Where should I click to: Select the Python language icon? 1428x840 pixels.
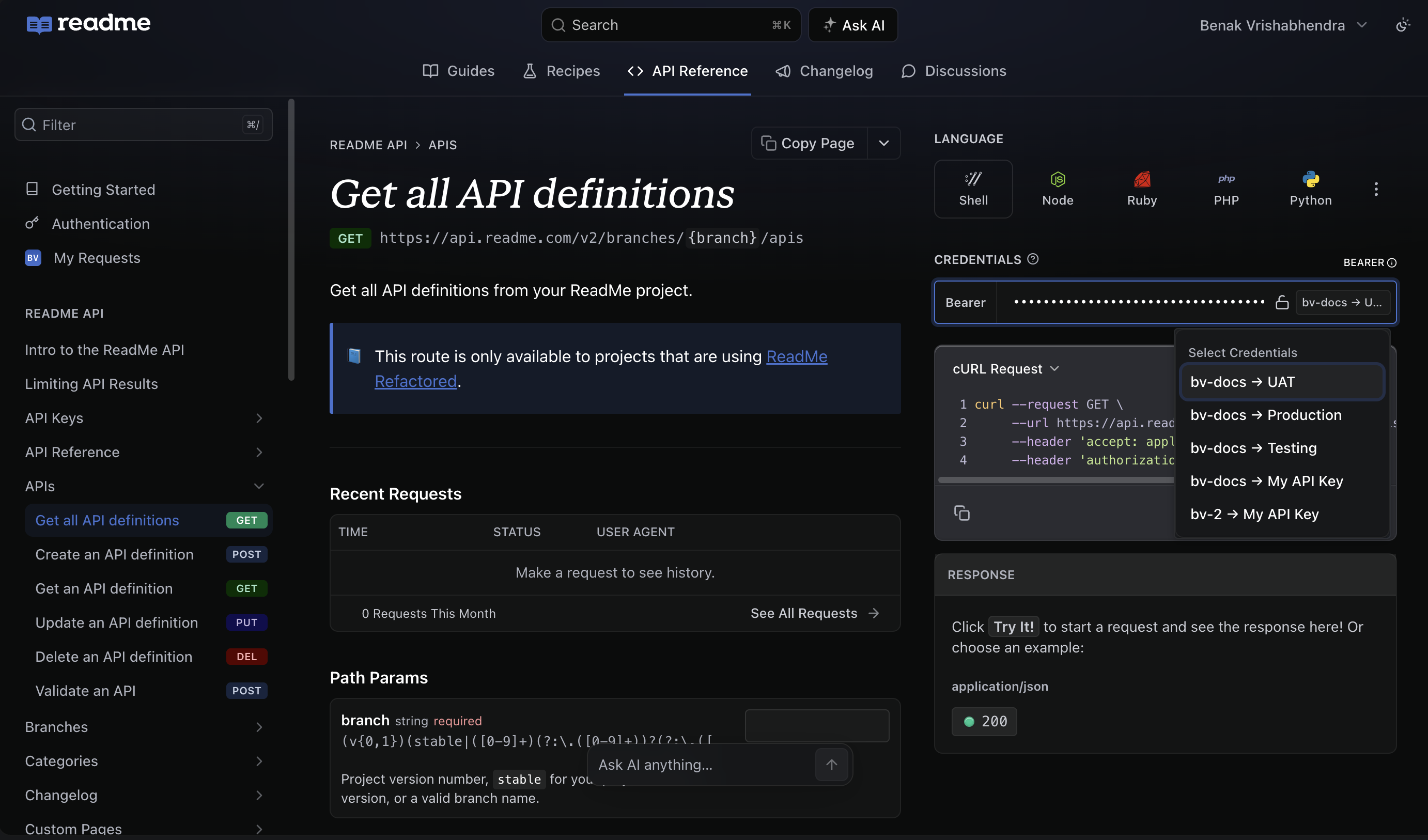click(x=1310, y=189)
